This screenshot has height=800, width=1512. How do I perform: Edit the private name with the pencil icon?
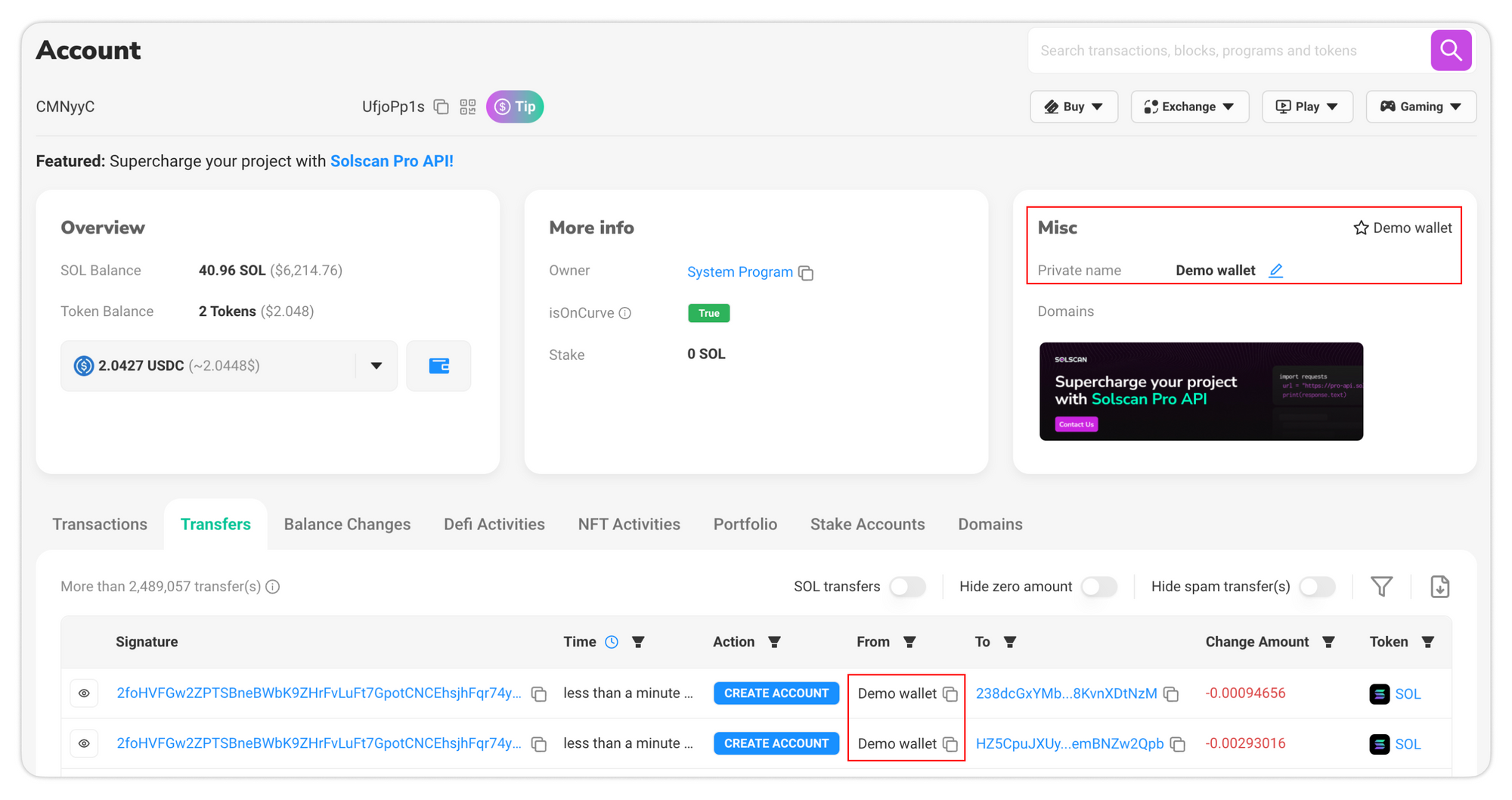coord(1276,271)
